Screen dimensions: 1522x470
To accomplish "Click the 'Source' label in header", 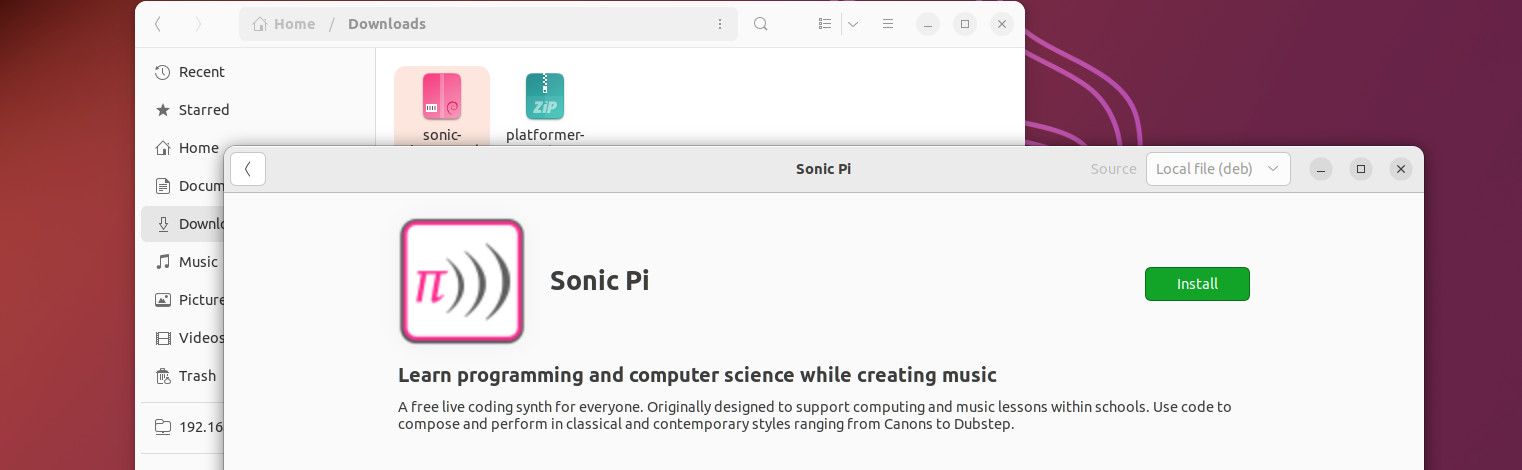I will point(1113,169).
